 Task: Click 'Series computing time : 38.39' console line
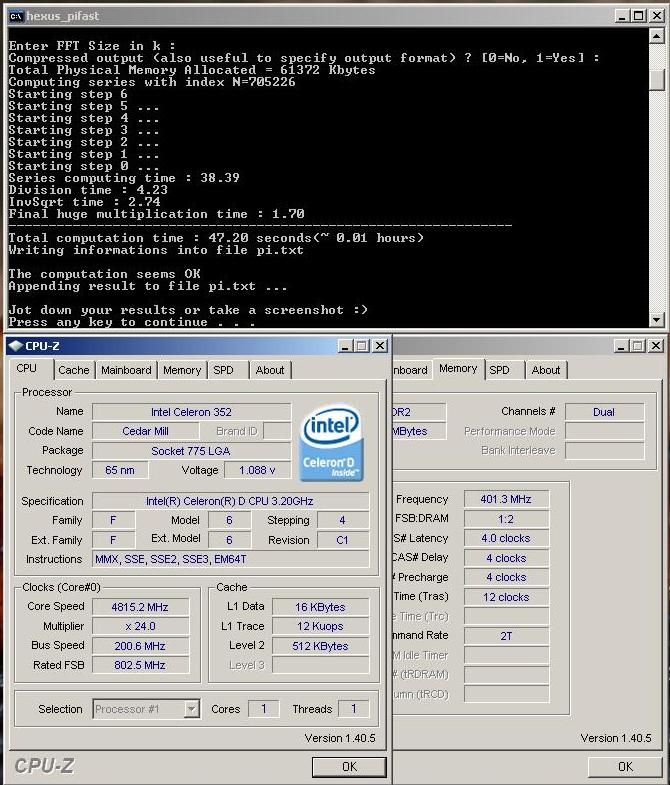click(124, 178)
